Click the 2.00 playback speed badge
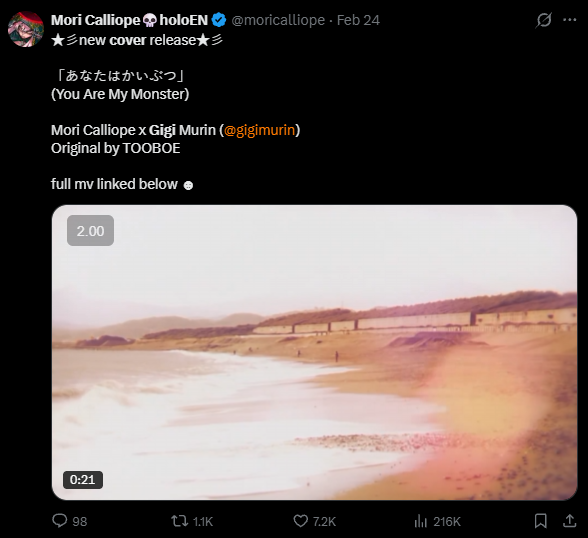 (90, 231)
